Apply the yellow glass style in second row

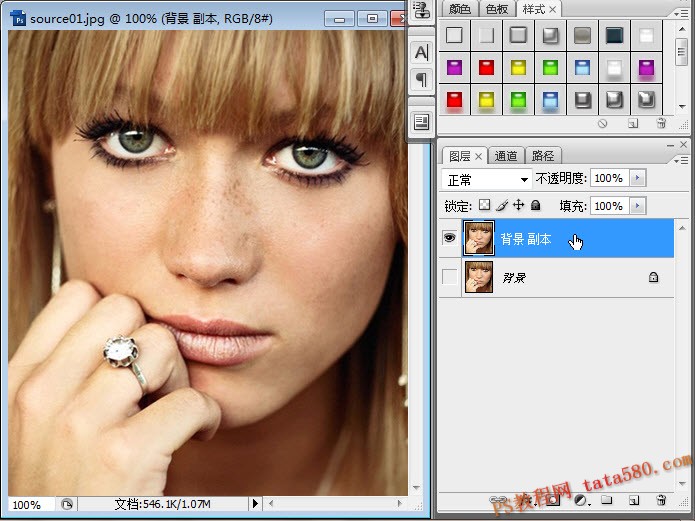tap(518, 68)
